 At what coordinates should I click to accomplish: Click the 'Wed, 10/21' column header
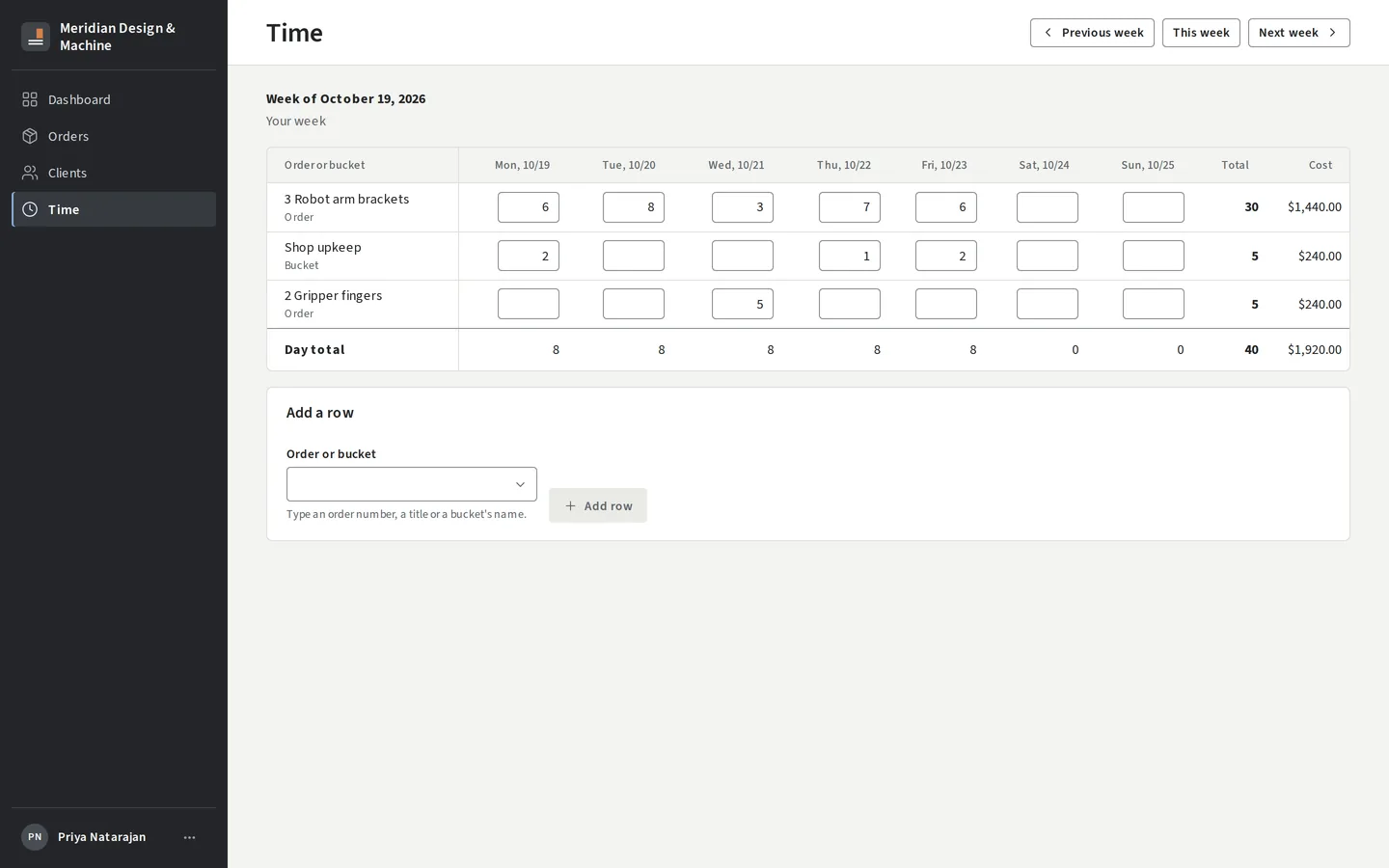736,165
